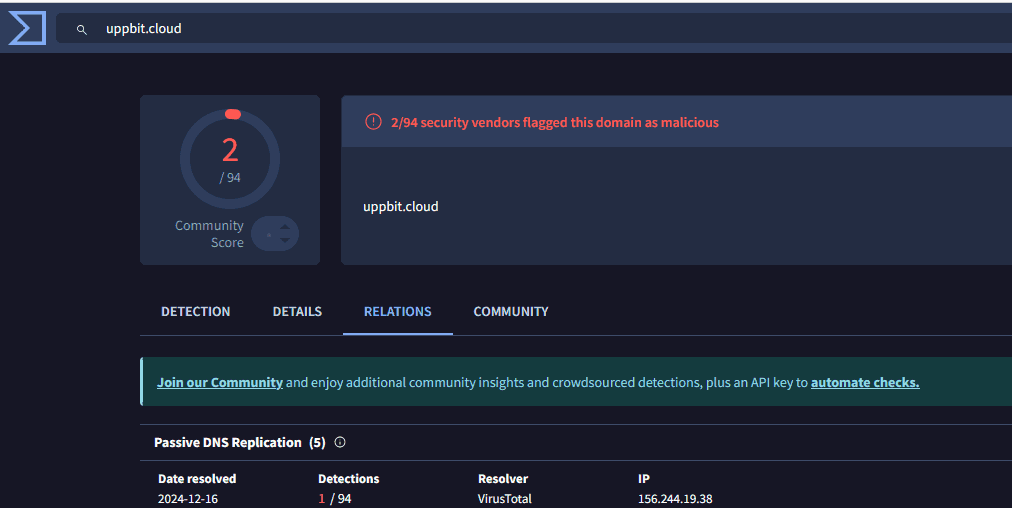Click the IP address 156.244.19.38
The image size is (1012, 508).
(675, 498)
